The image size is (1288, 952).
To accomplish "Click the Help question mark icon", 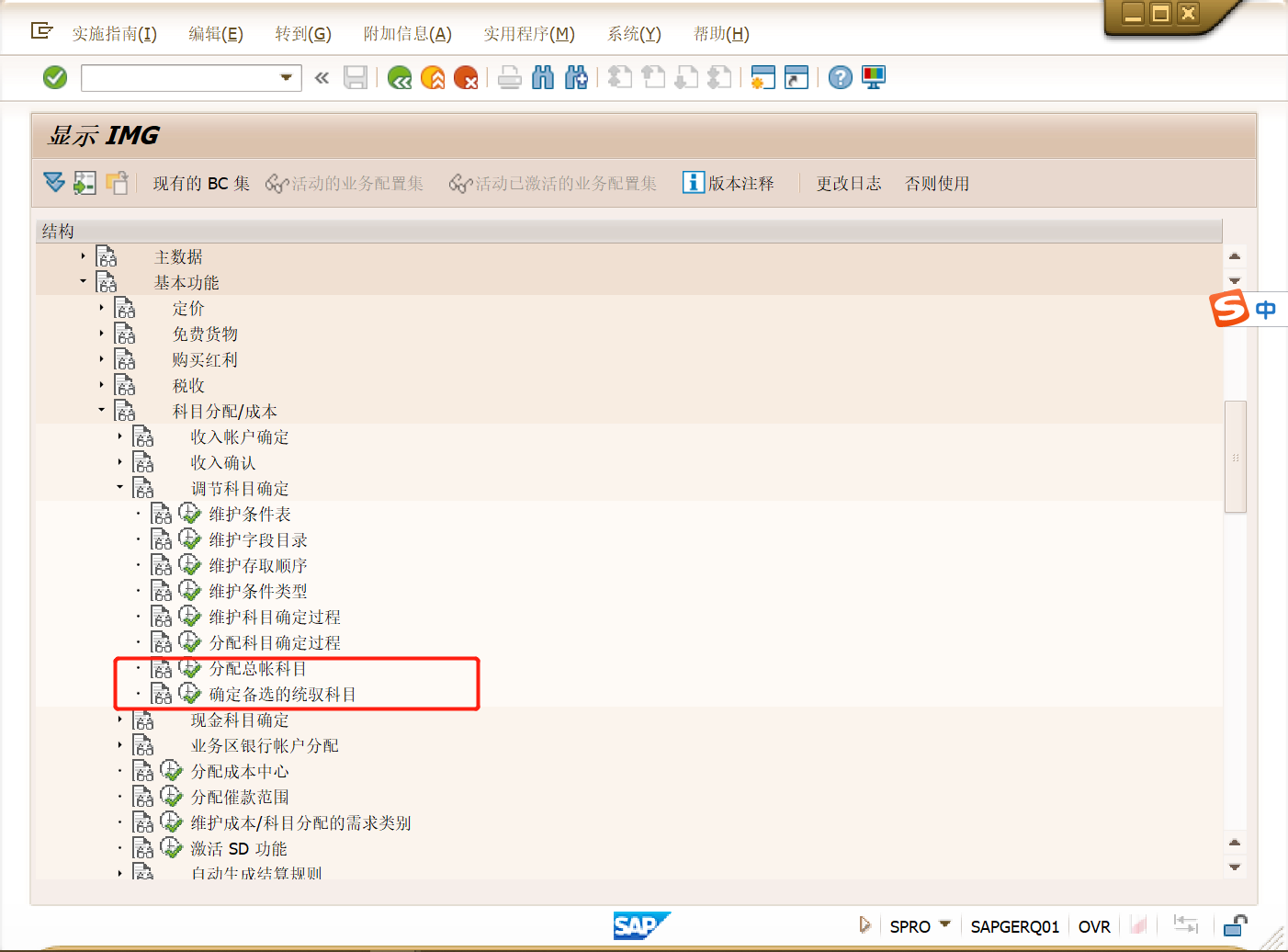I will [840, 77].
